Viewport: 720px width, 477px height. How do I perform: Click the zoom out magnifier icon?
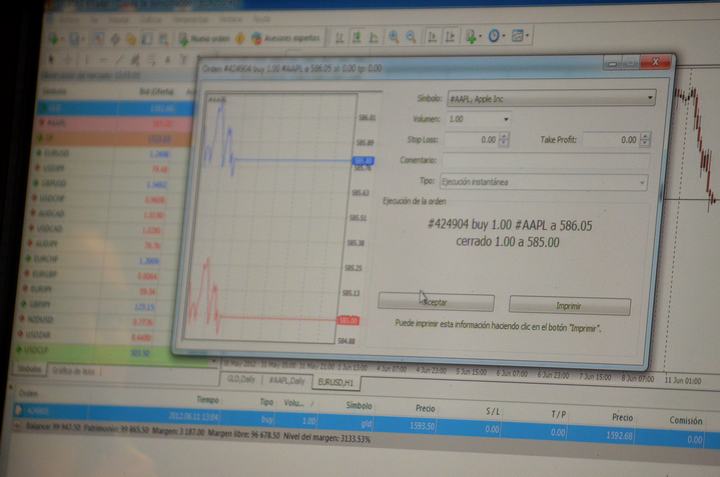(412, 37)
